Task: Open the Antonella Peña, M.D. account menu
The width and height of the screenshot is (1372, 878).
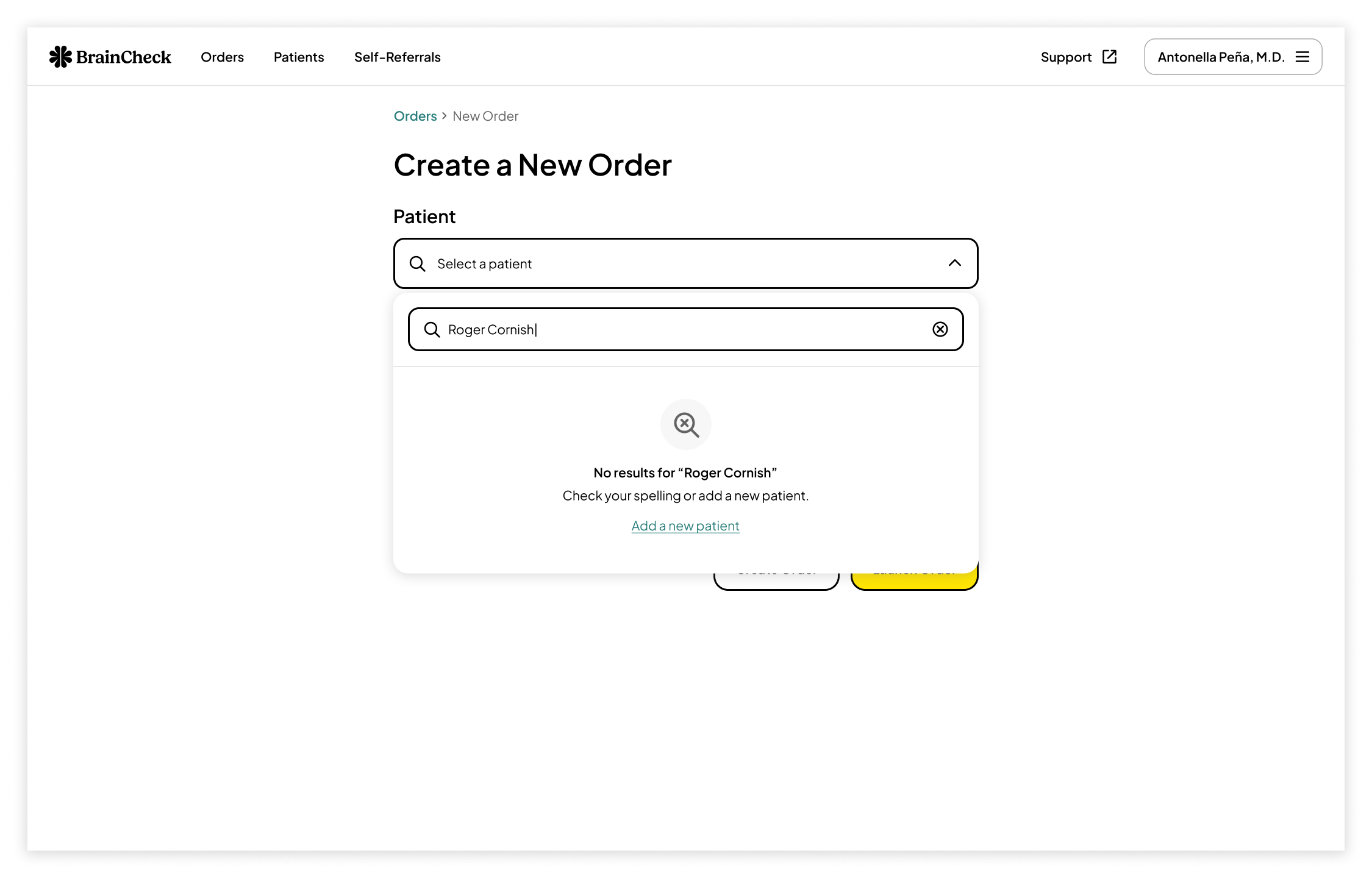Action: pos(1220,57)
